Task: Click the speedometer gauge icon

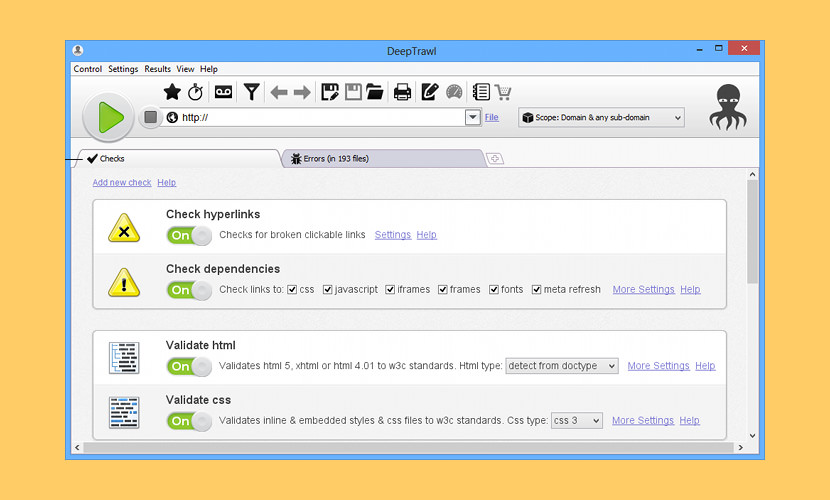Action: click(x=454, y=92)
